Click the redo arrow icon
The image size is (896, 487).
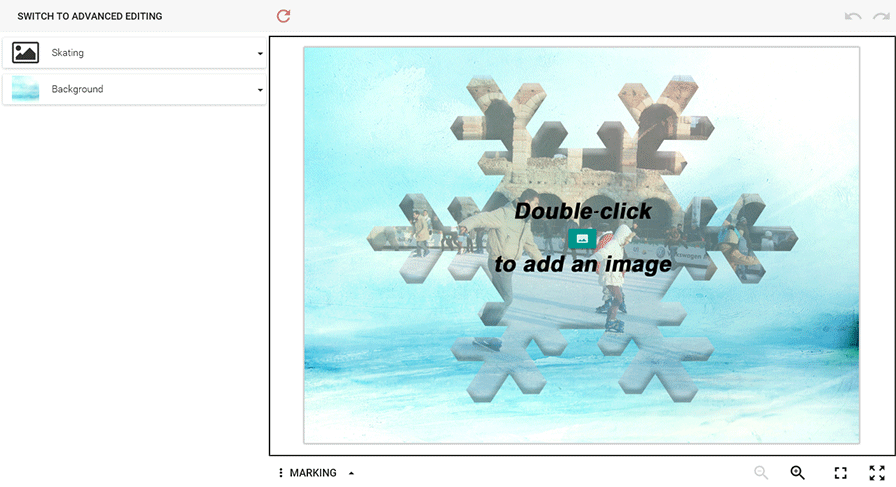[879, 16]
